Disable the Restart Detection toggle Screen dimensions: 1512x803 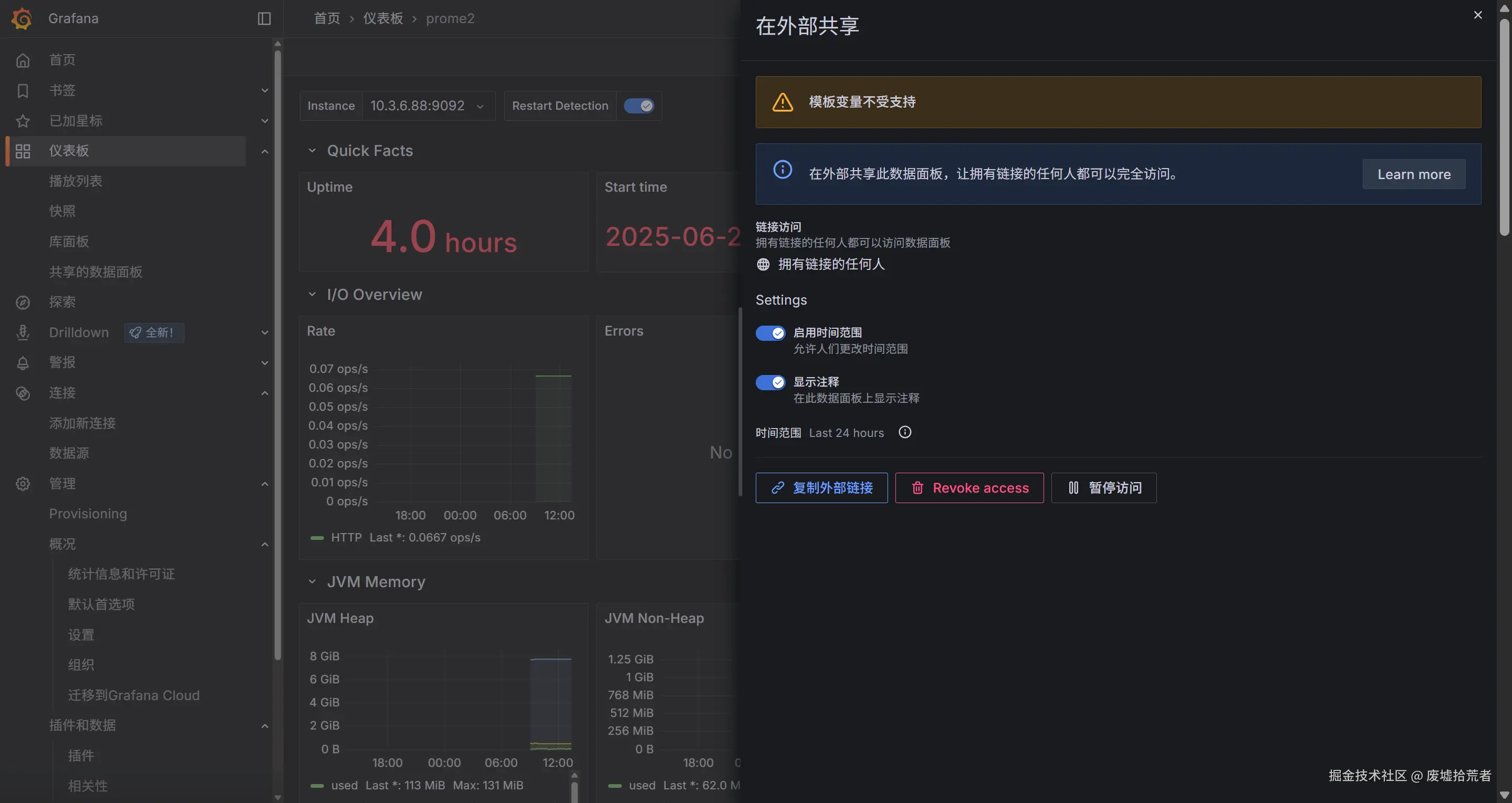(x=639, y=106)
